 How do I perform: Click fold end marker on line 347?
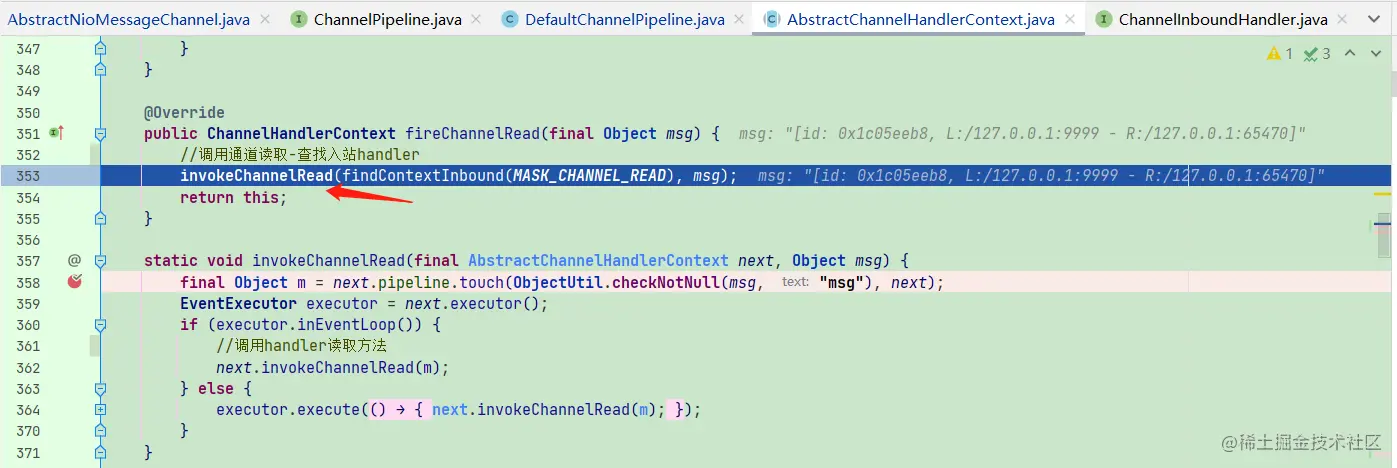point(100,48)
